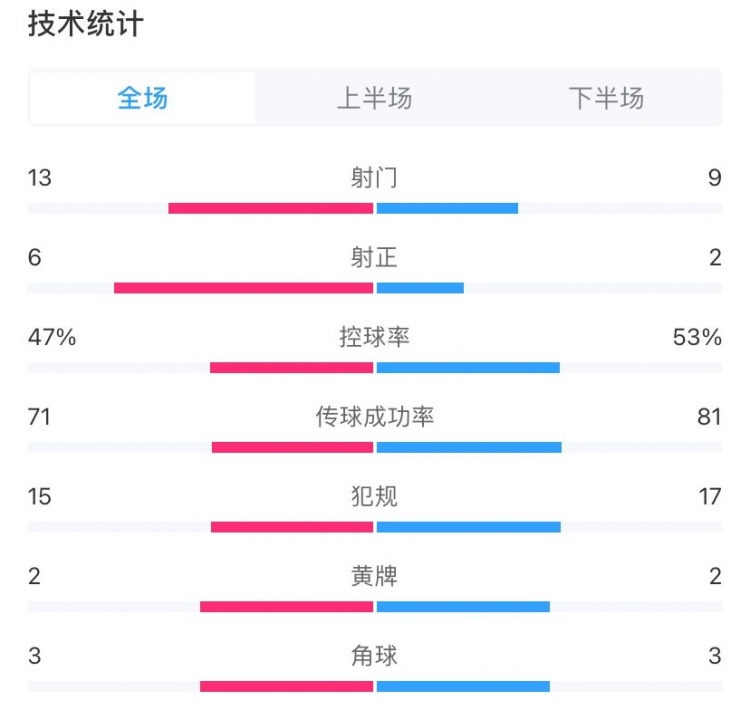Select the 下半场 tab
750x710 pixels.
point(606,98)
